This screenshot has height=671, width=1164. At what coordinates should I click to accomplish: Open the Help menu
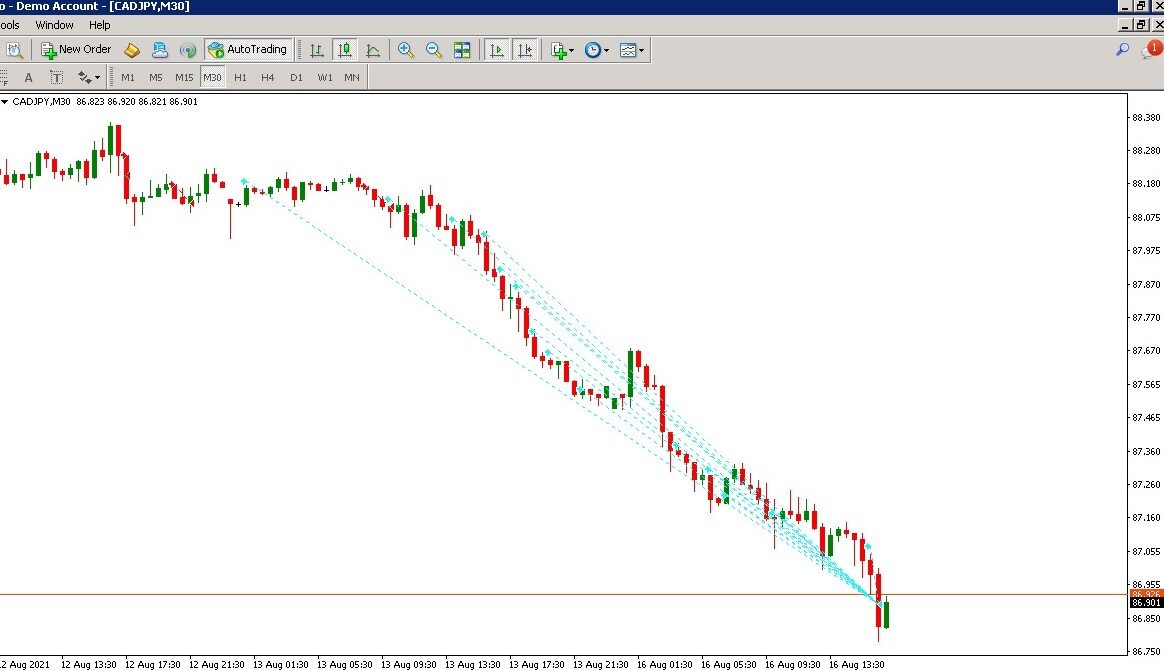click(x=99, y=25)
